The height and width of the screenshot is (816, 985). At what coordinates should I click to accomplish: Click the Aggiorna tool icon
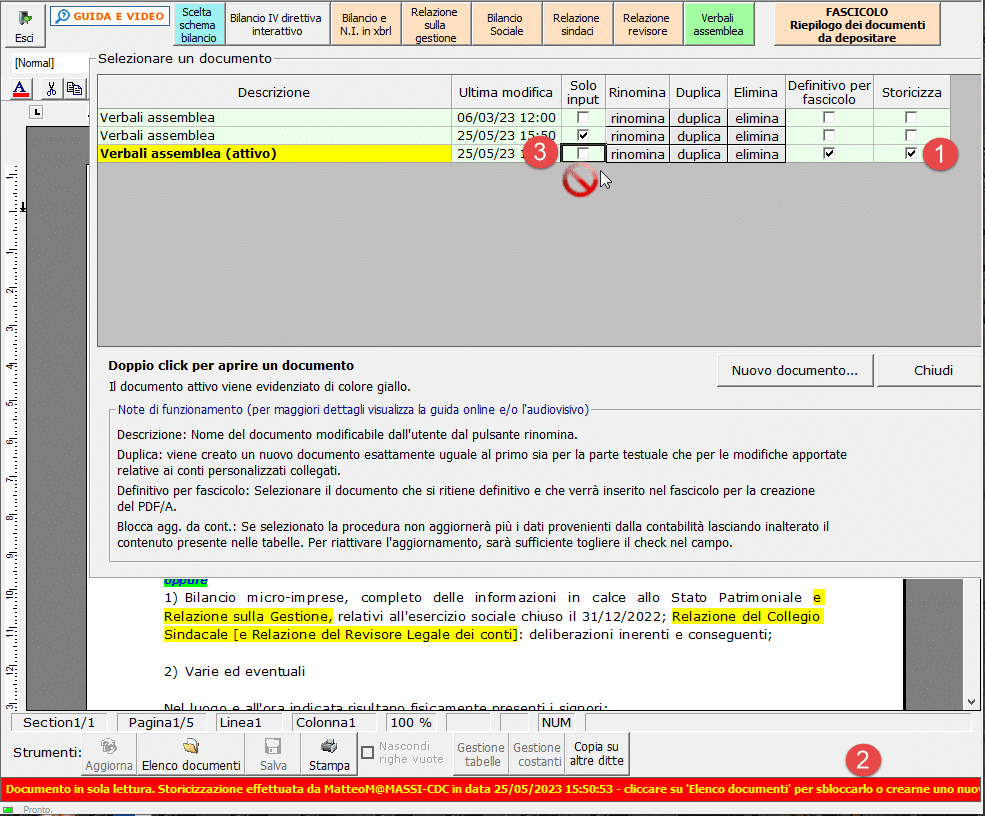pyautogui.click(x=109, y=754)
